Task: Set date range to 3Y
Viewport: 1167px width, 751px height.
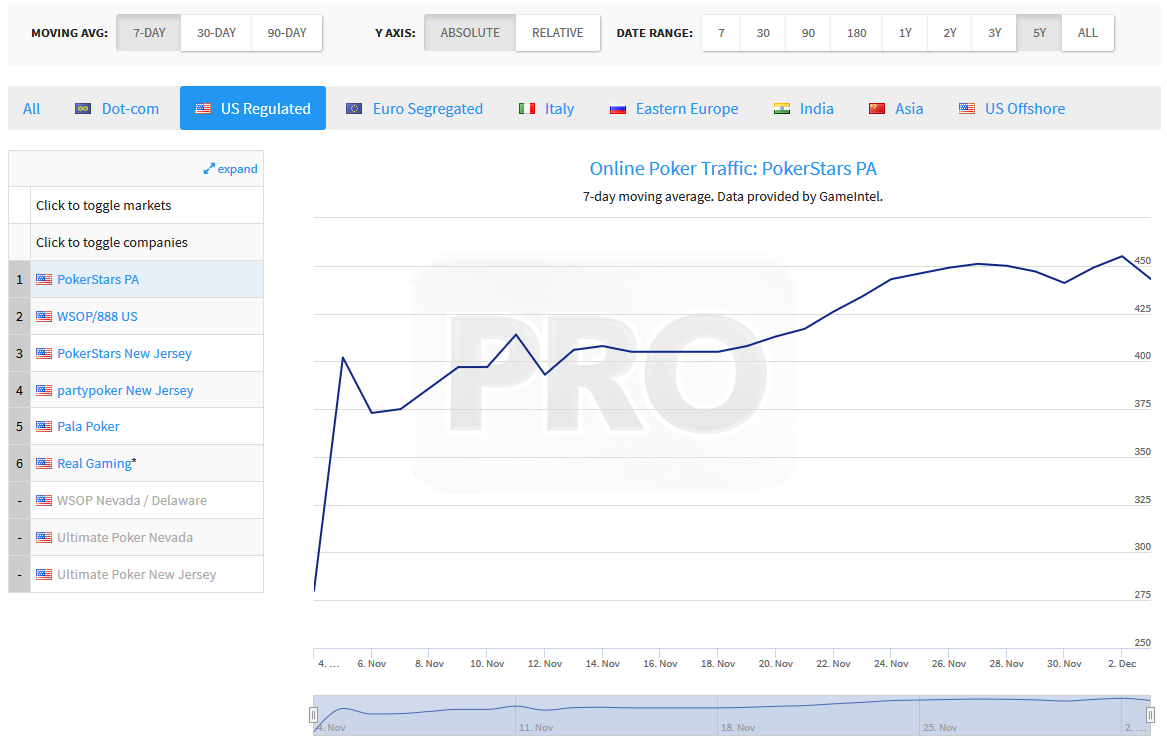Action: point(994,33)
